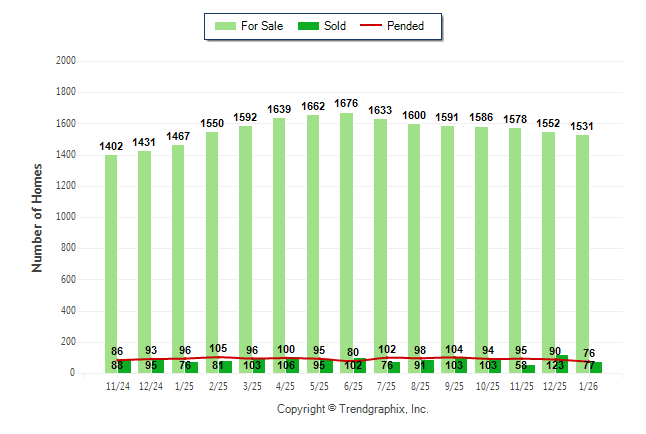Select the 6/25 For Sale bar at 1676
The image size is (646, 434).
(346, 230)
